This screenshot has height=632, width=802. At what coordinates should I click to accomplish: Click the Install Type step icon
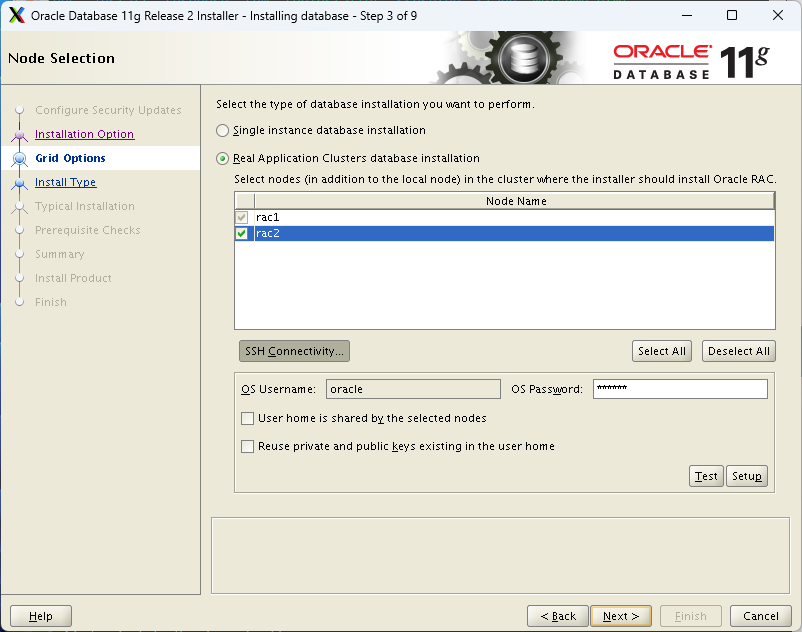click(x=19, y=183)
